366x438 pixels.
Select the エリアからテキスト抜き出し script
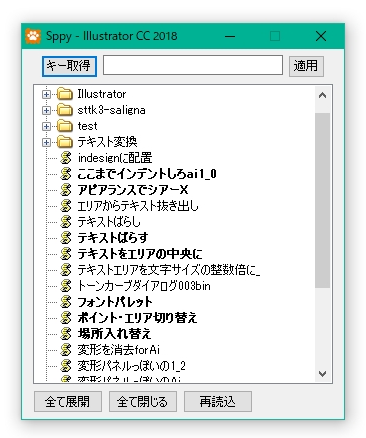tap(138, 206)
